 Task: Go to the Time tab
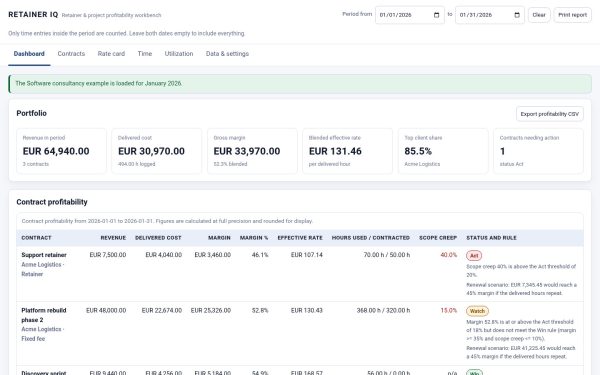pos(145,54)
